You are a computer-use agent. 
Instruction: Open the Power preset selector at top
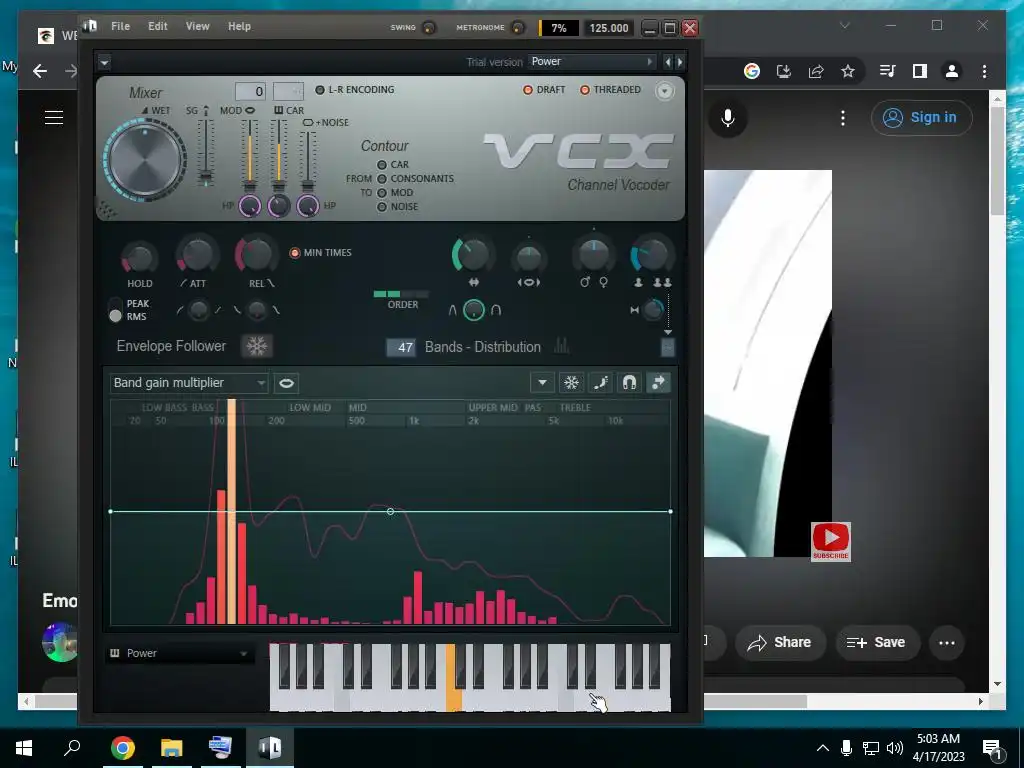coord(592,62)
